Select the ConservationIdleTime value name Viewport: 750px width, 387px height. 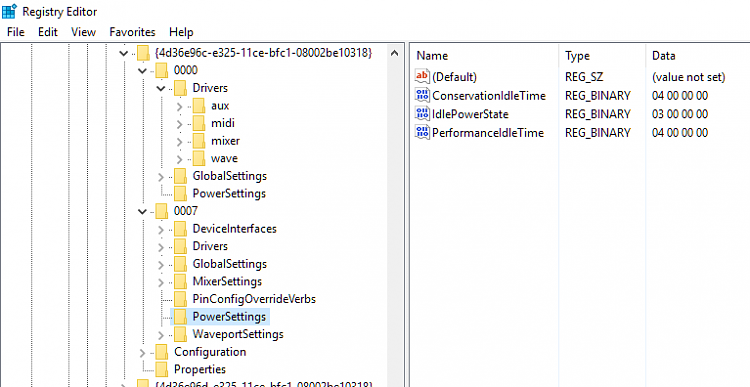point(489,96)
